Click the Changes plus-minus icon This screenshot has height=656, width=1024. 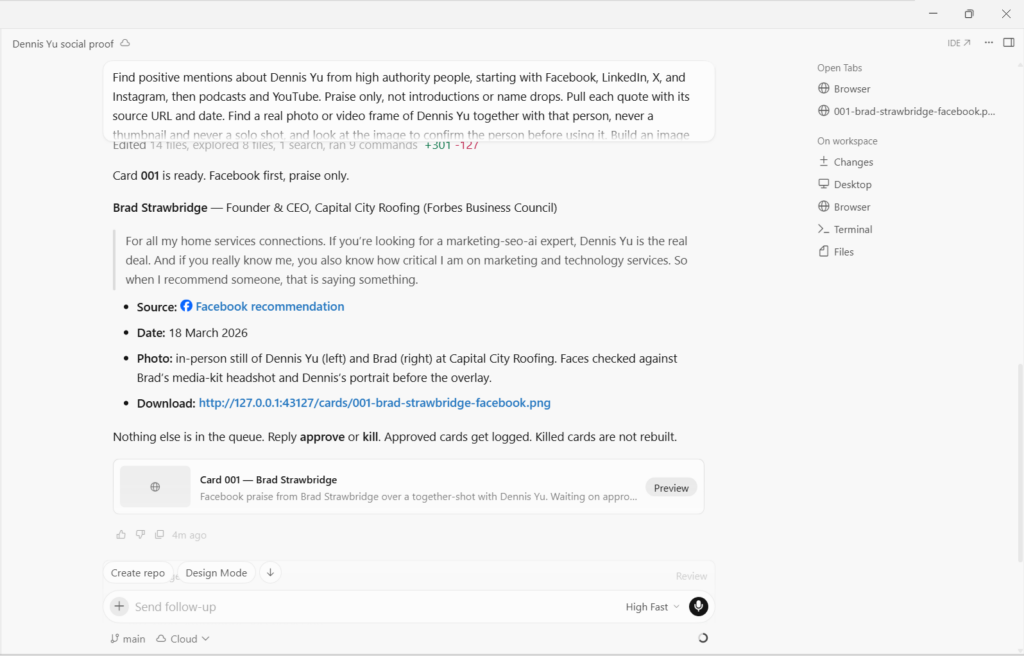pyautogui.click(x=824, y=161)
